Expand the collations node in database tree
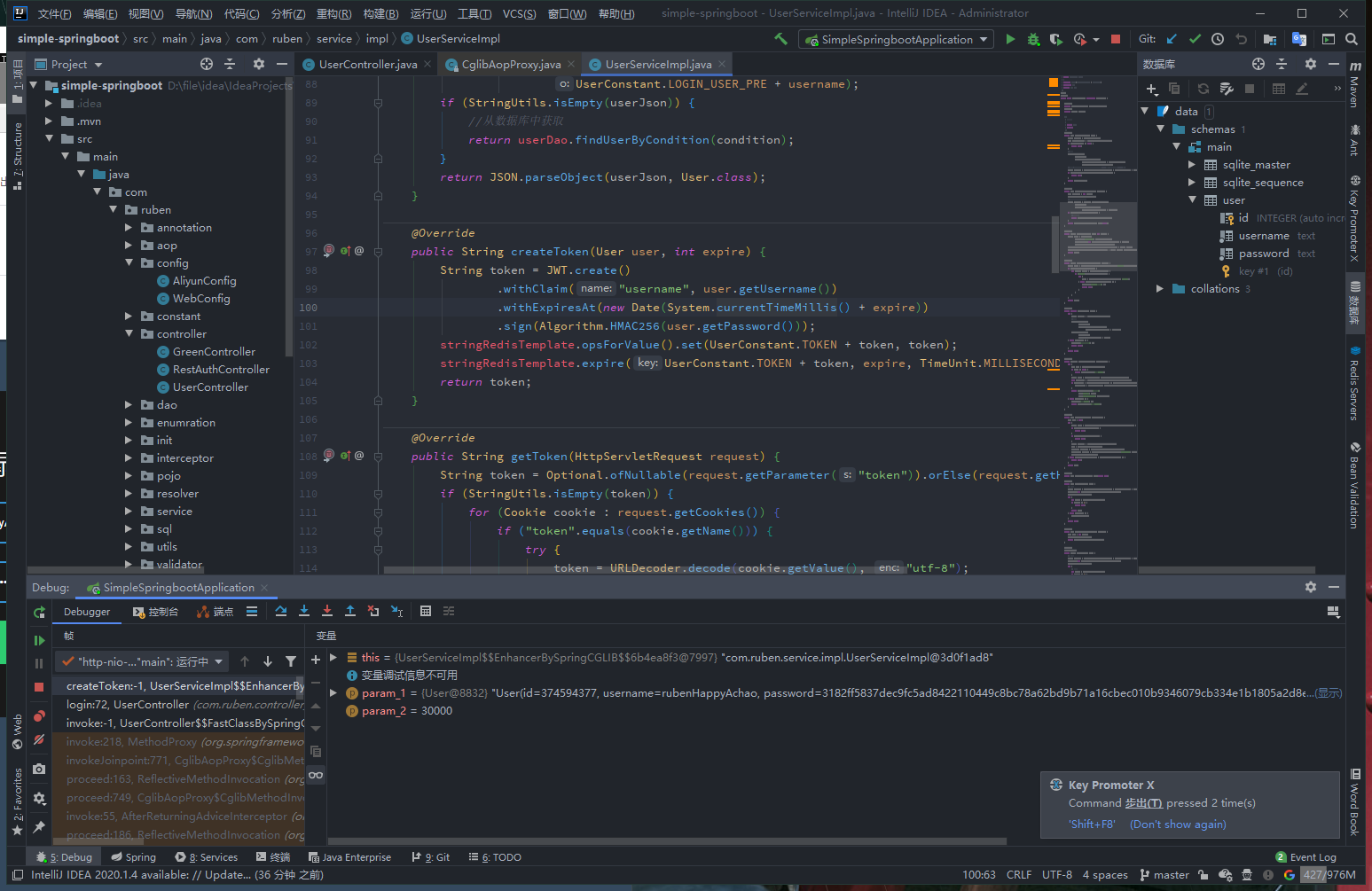 [1160, 289]
